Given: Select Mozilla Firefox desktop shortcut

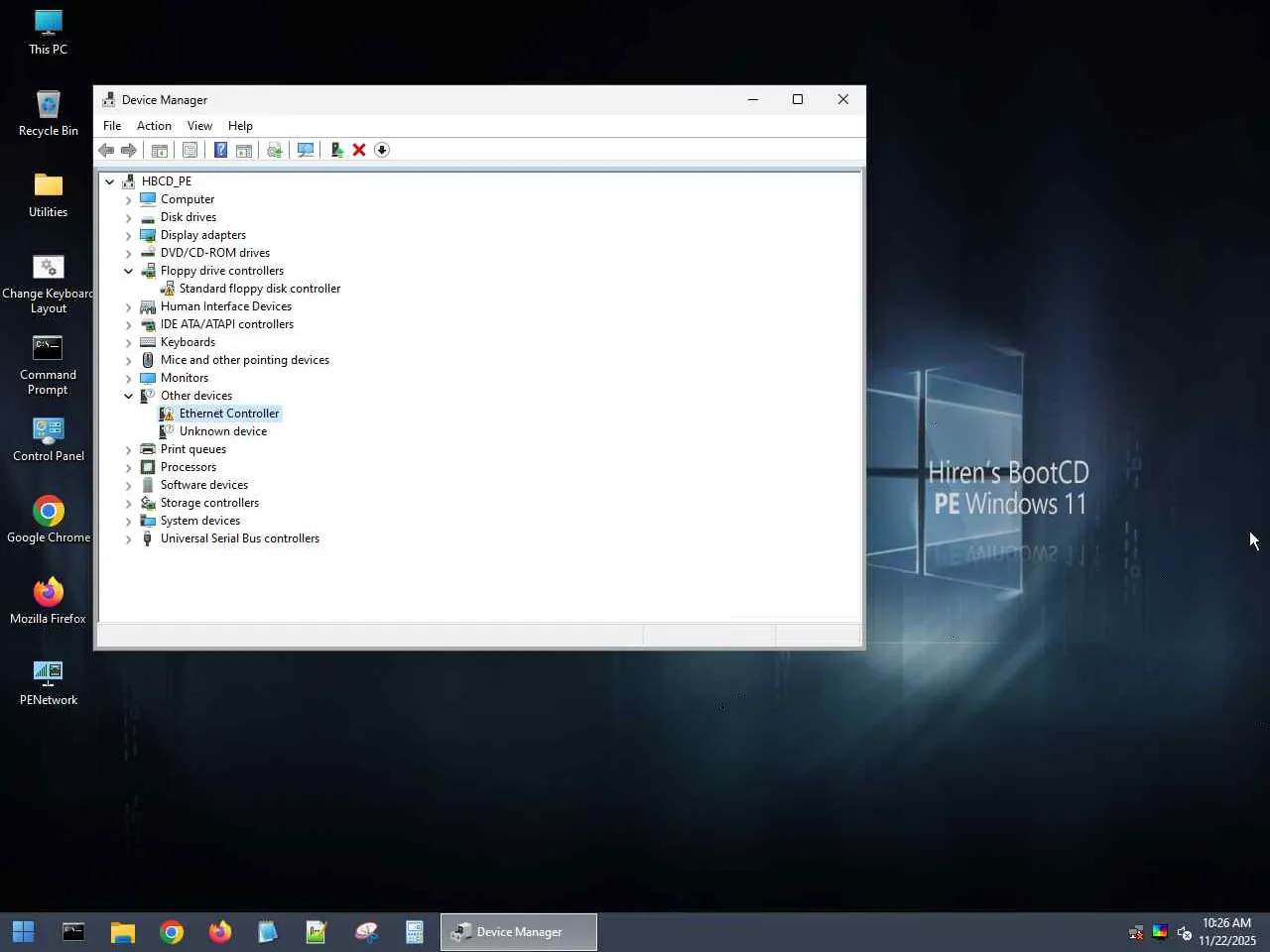Looking at the screenshot, I should click(x=48, y=601).
